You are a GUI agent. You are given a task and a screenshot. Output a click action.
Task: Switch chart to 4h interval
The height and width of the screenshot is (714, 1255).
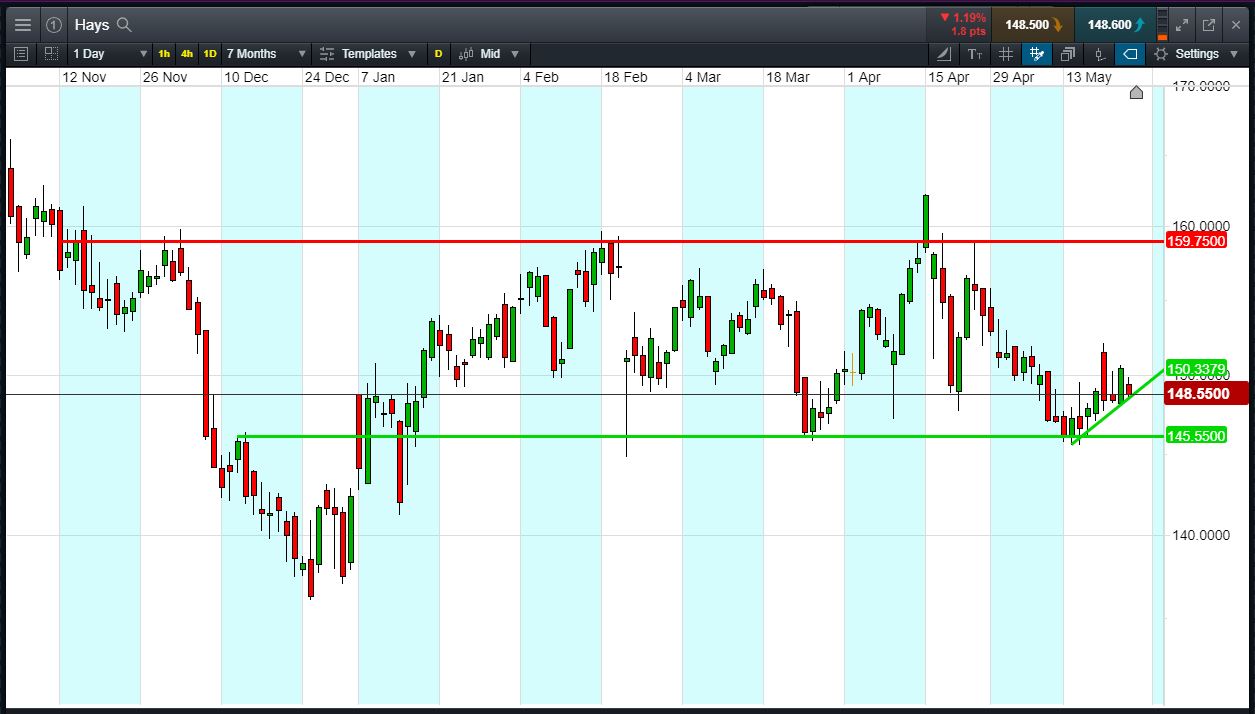187,54
